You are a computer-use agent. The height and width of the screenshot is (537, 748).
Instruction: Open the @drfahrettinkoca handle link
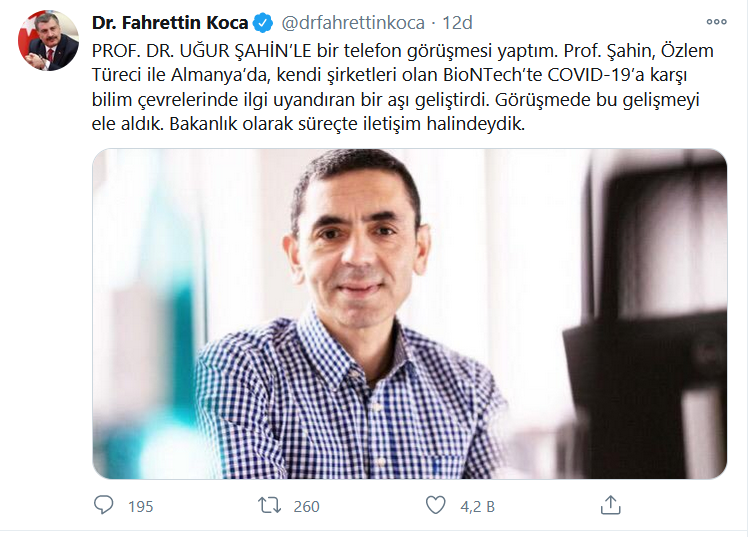[353, 23]
